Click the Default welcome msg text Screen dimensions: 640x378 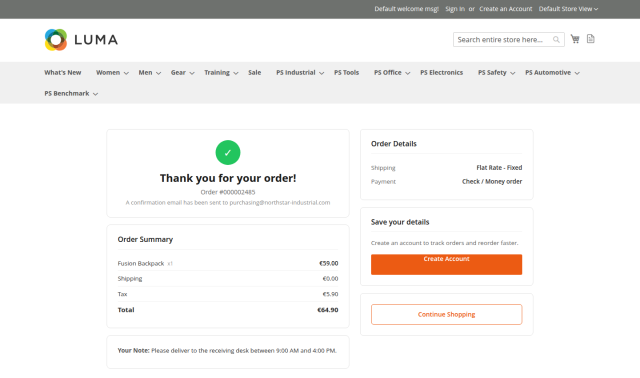[x=407, y=9]
